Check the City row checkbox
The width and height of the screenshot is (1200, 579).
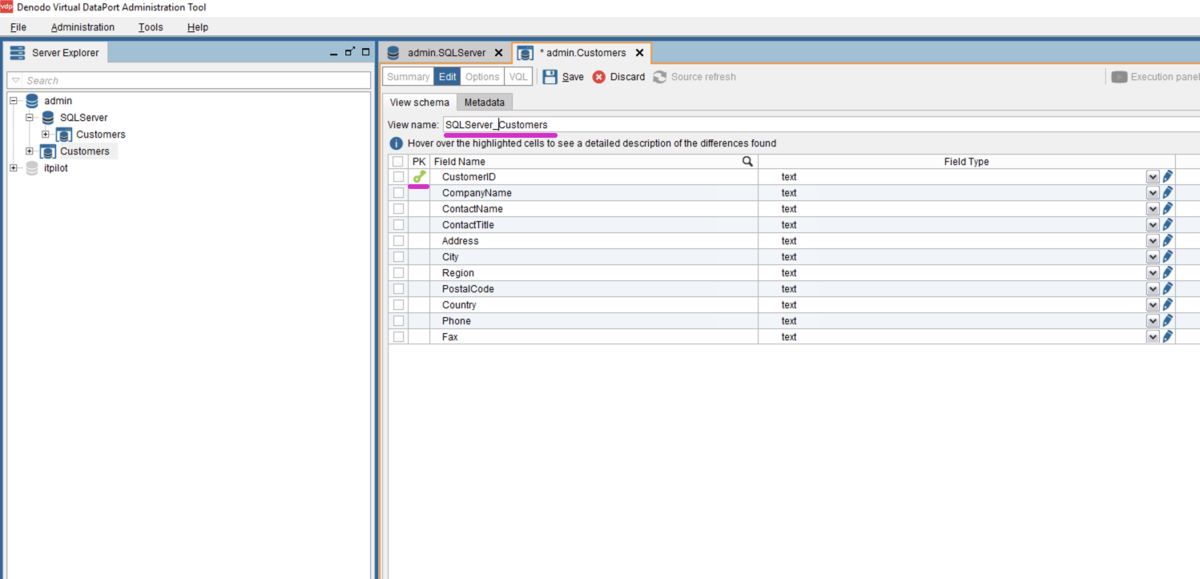click(398, 257)
